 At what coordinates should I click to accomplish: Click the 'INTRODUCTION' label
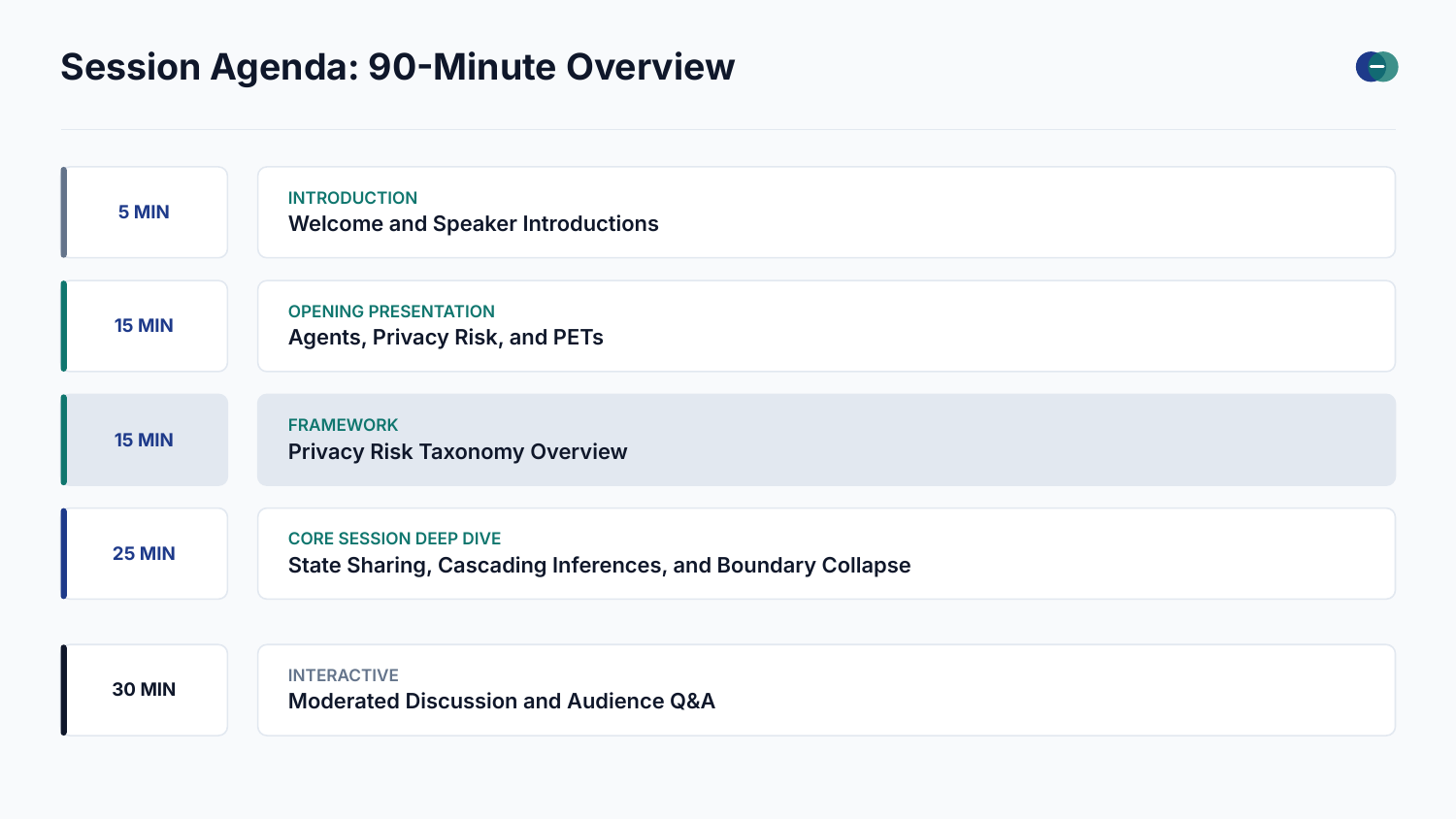point(352,198)
